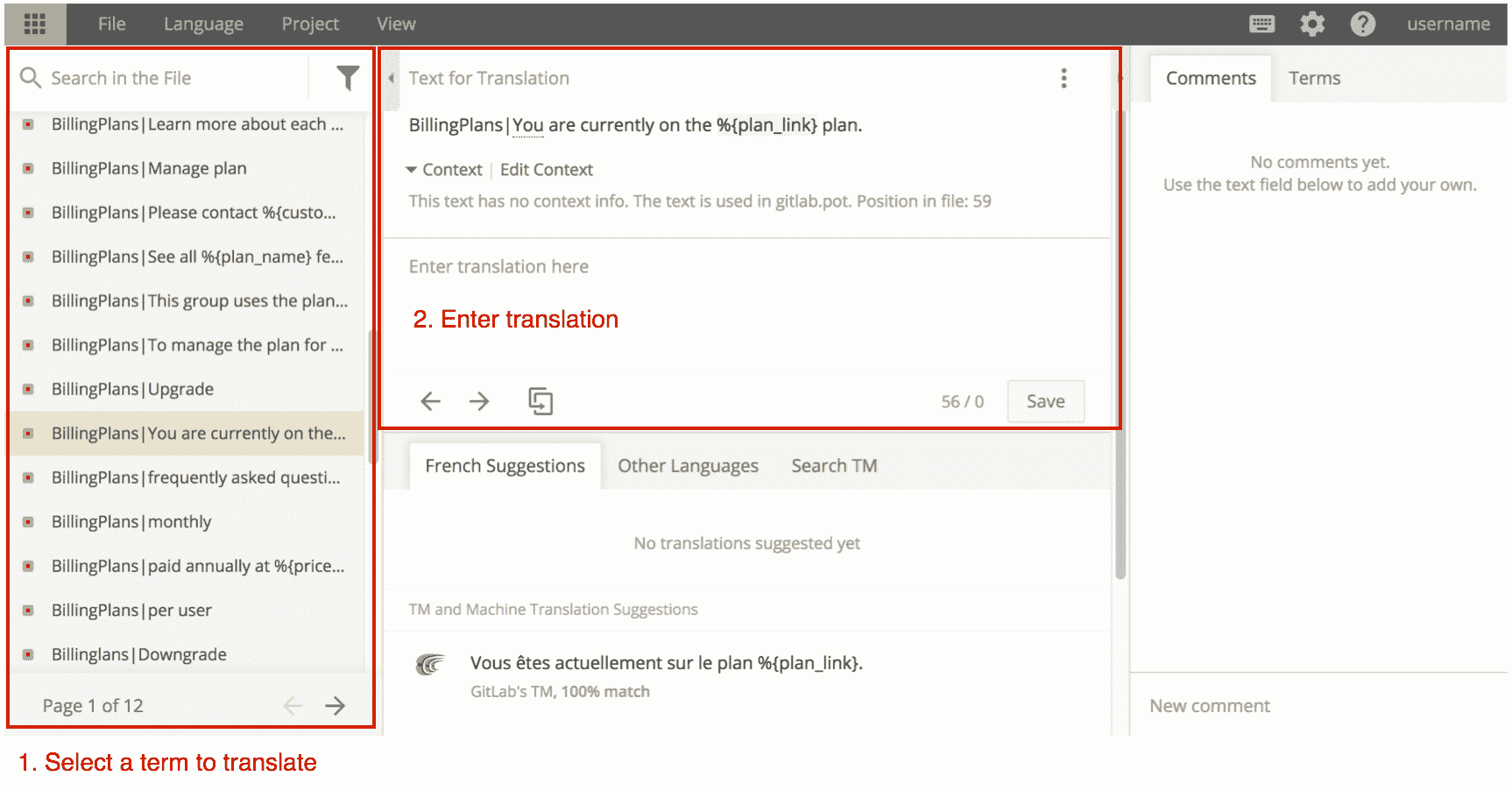
Task: Switch to the Terms tab
Action: coord(1314,78)
